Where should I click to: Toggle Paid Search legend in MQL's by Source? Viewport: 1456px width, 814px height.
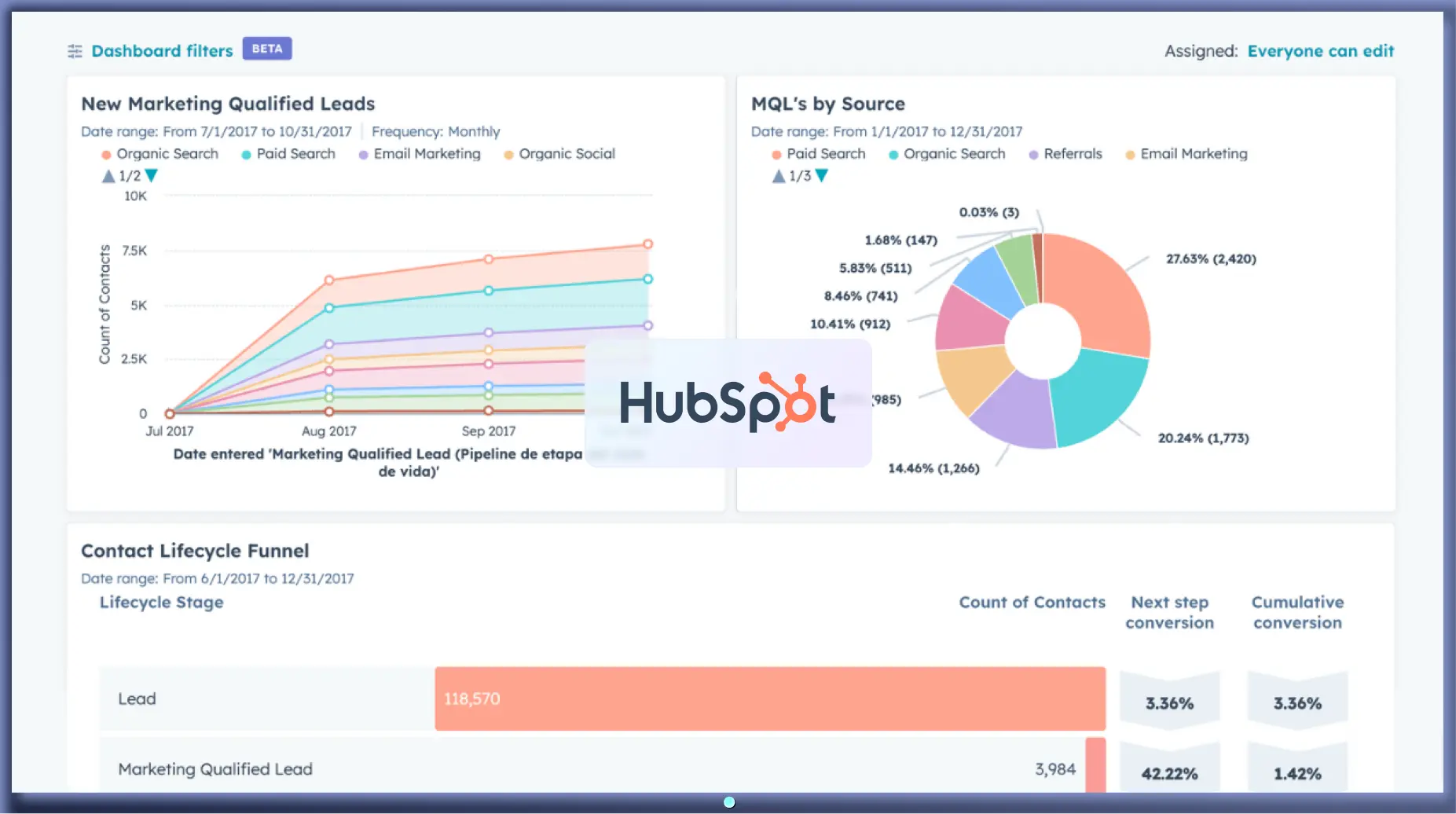pyautogui.click(x=818, y=154)
